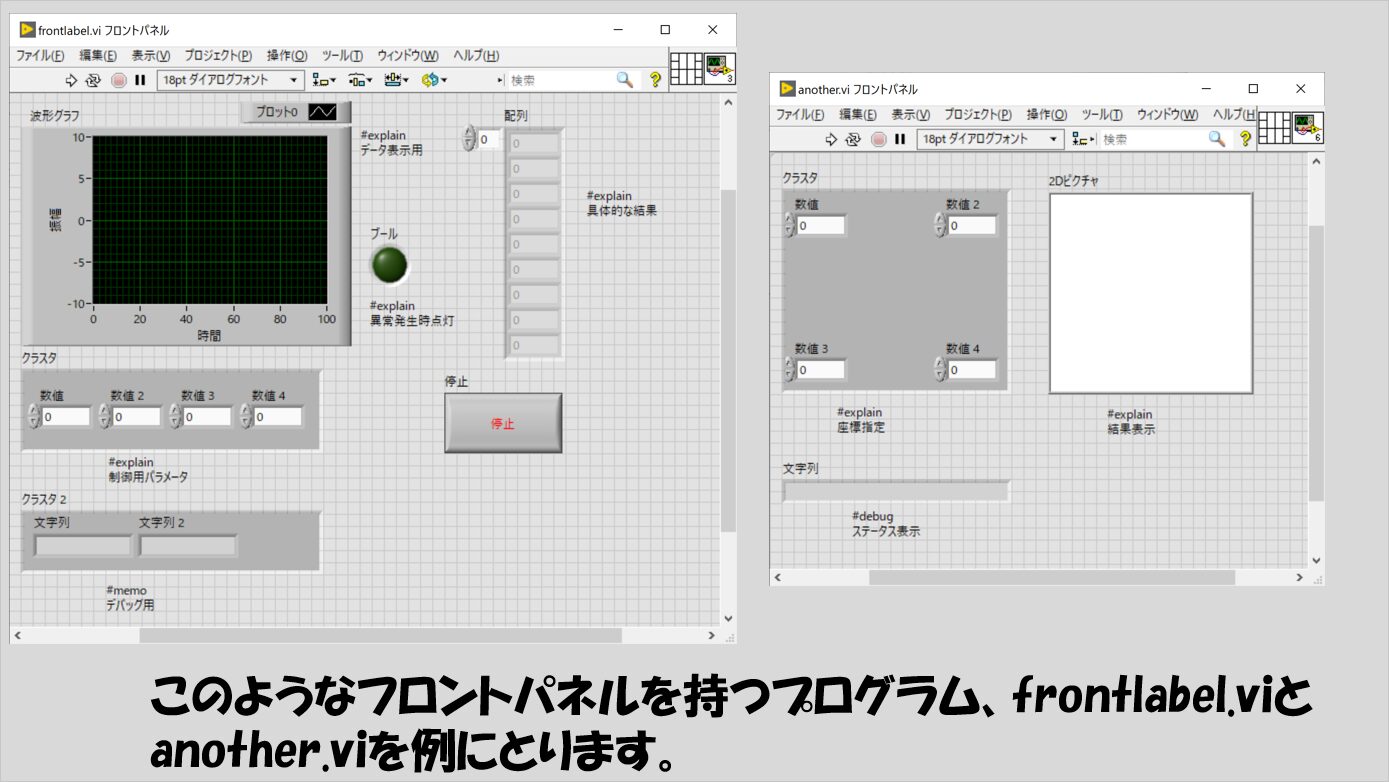The image size is (1389, 782).
Task: Click the 数値 stepper in frontlabel.vi cluster
Action: (x=34, y=416)
